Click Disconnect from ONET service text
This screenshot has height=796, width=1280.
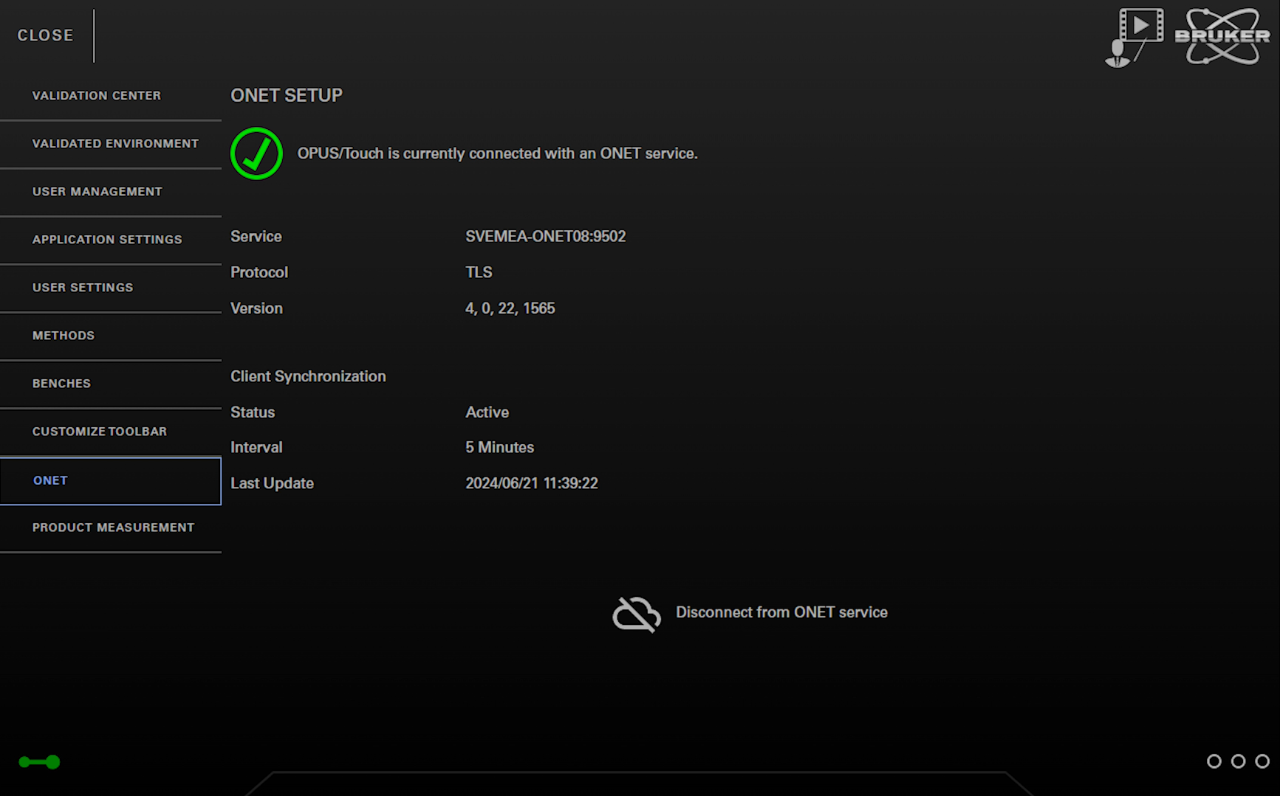coord(781,613)
